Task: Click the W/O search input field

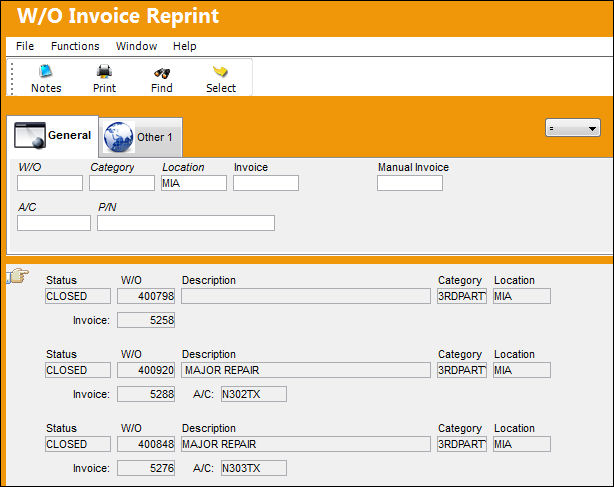Action: tap(50, 183)
